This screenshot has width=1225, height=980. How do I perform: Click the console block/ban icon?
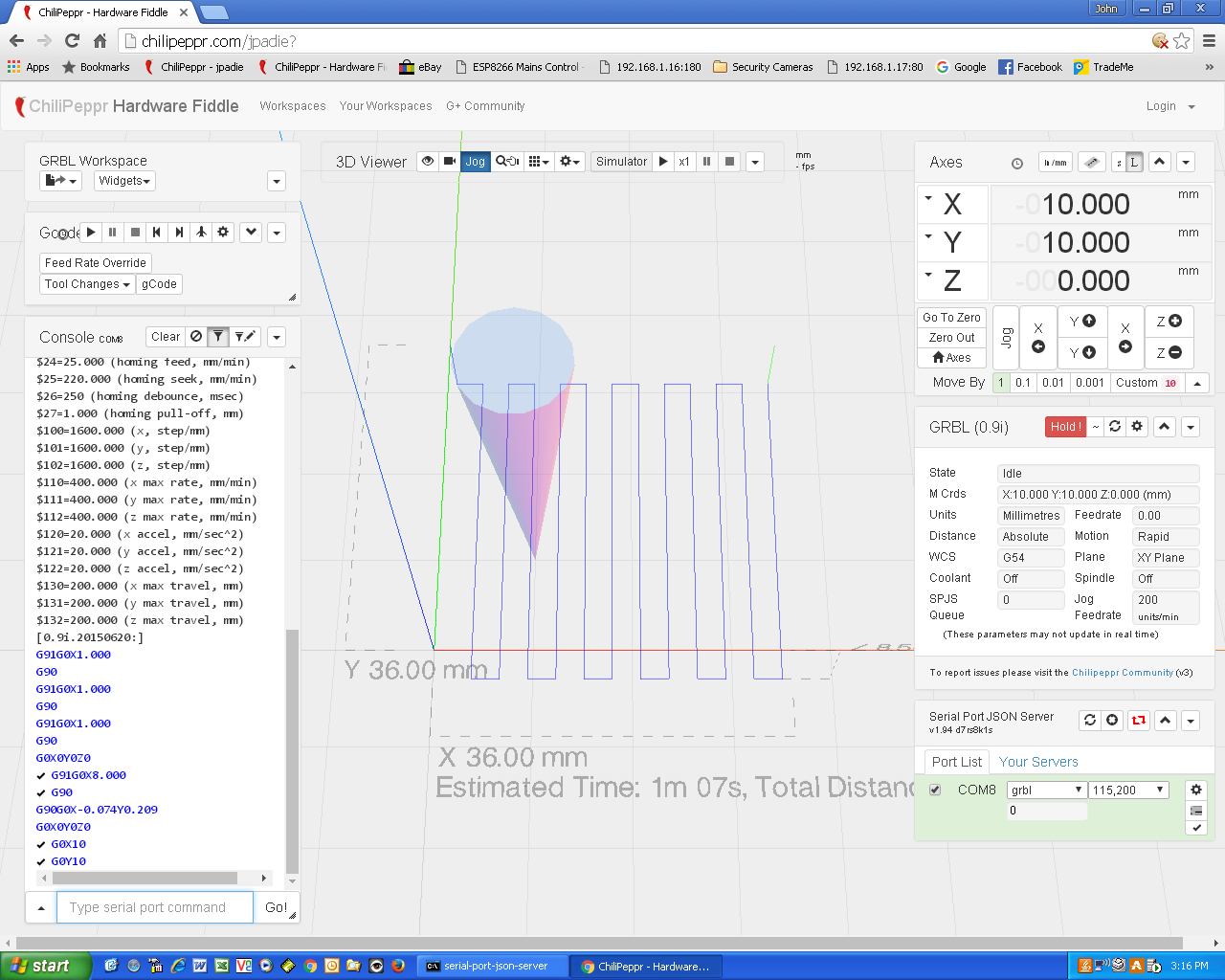196,336
